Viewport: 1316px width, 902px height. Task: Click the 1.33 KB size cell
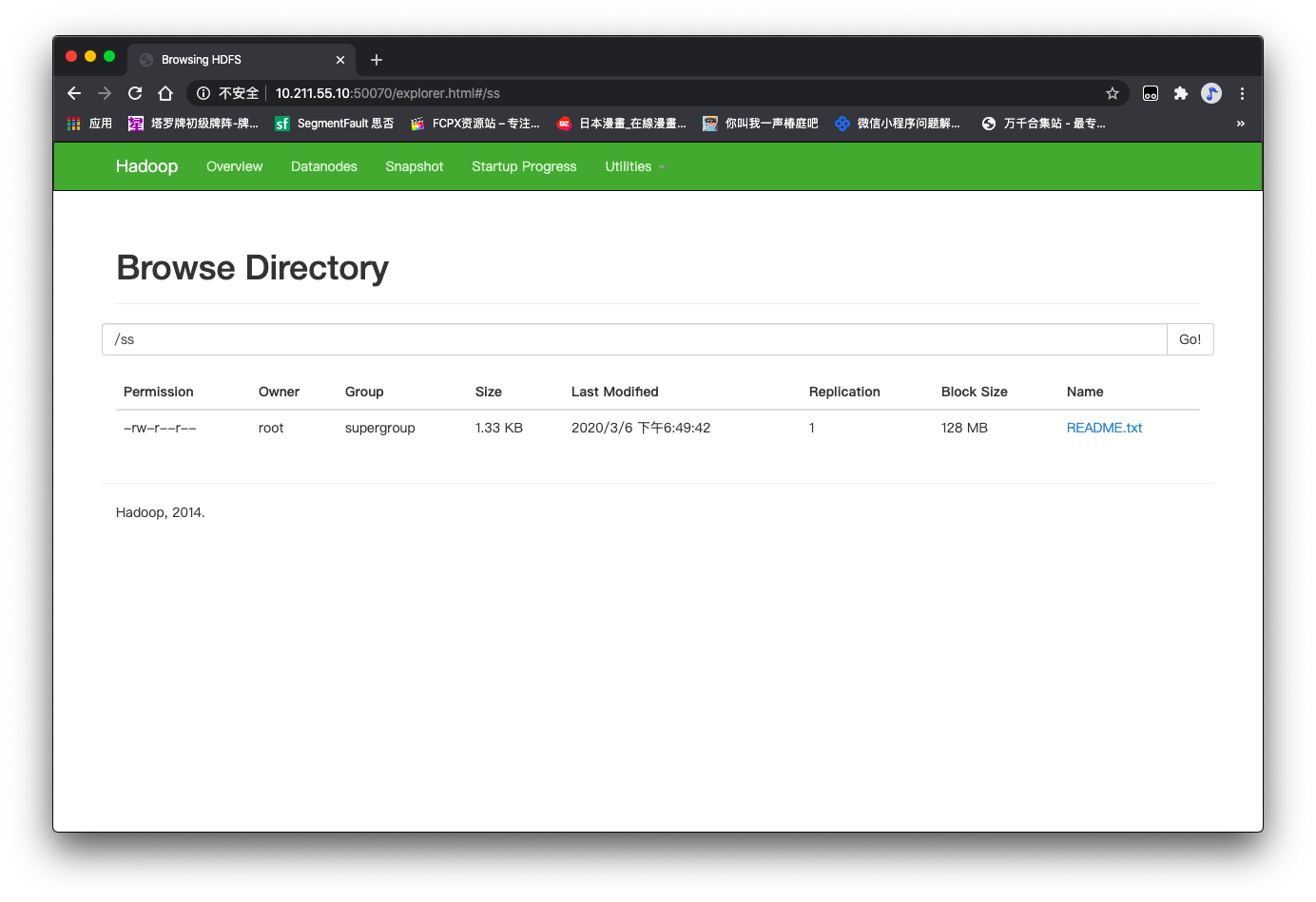pos(499,428)
